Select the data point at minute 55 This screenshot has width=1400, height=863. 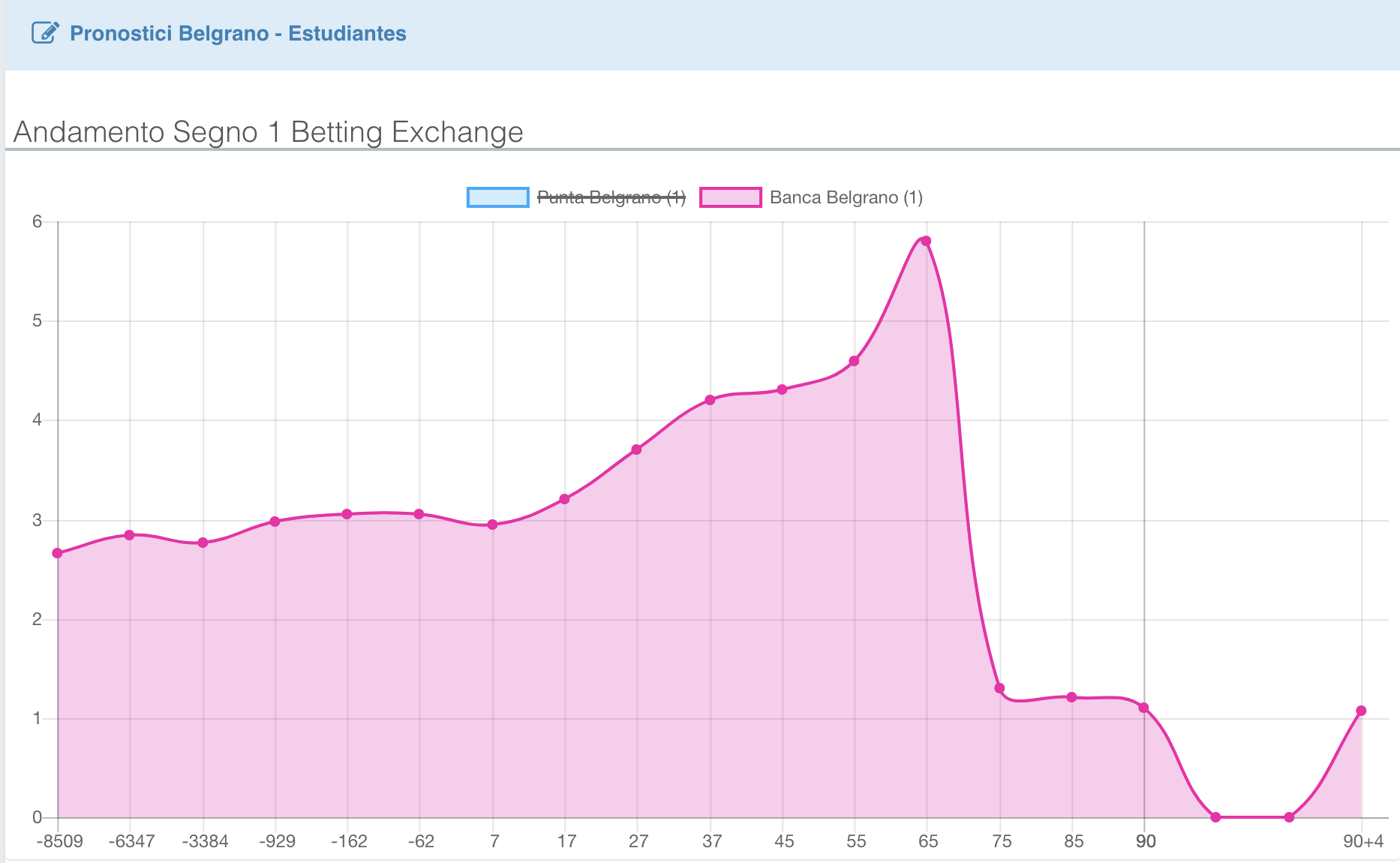click(854, 361)
